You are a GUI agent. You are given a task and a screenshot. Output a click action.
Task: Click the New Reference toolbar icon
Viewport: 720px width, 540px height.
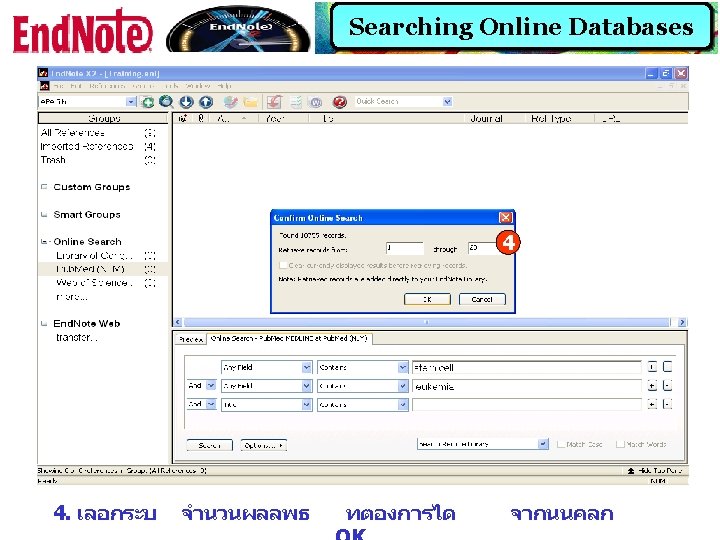tap(147, 101)
